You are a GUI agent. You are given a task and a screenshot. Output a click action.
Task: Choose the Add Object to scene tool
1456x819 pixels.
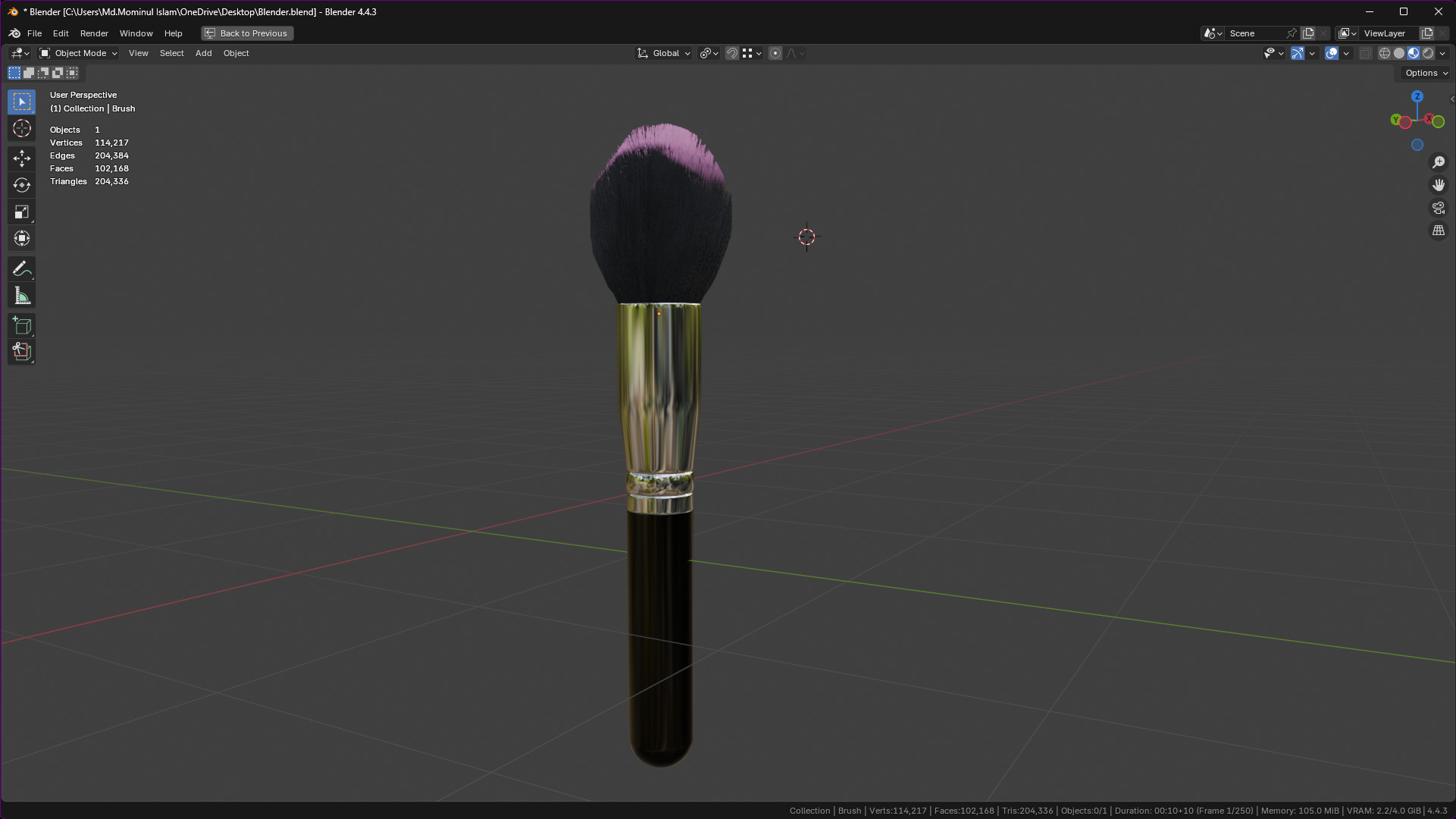pyautogui.click(x=22, y=352)
